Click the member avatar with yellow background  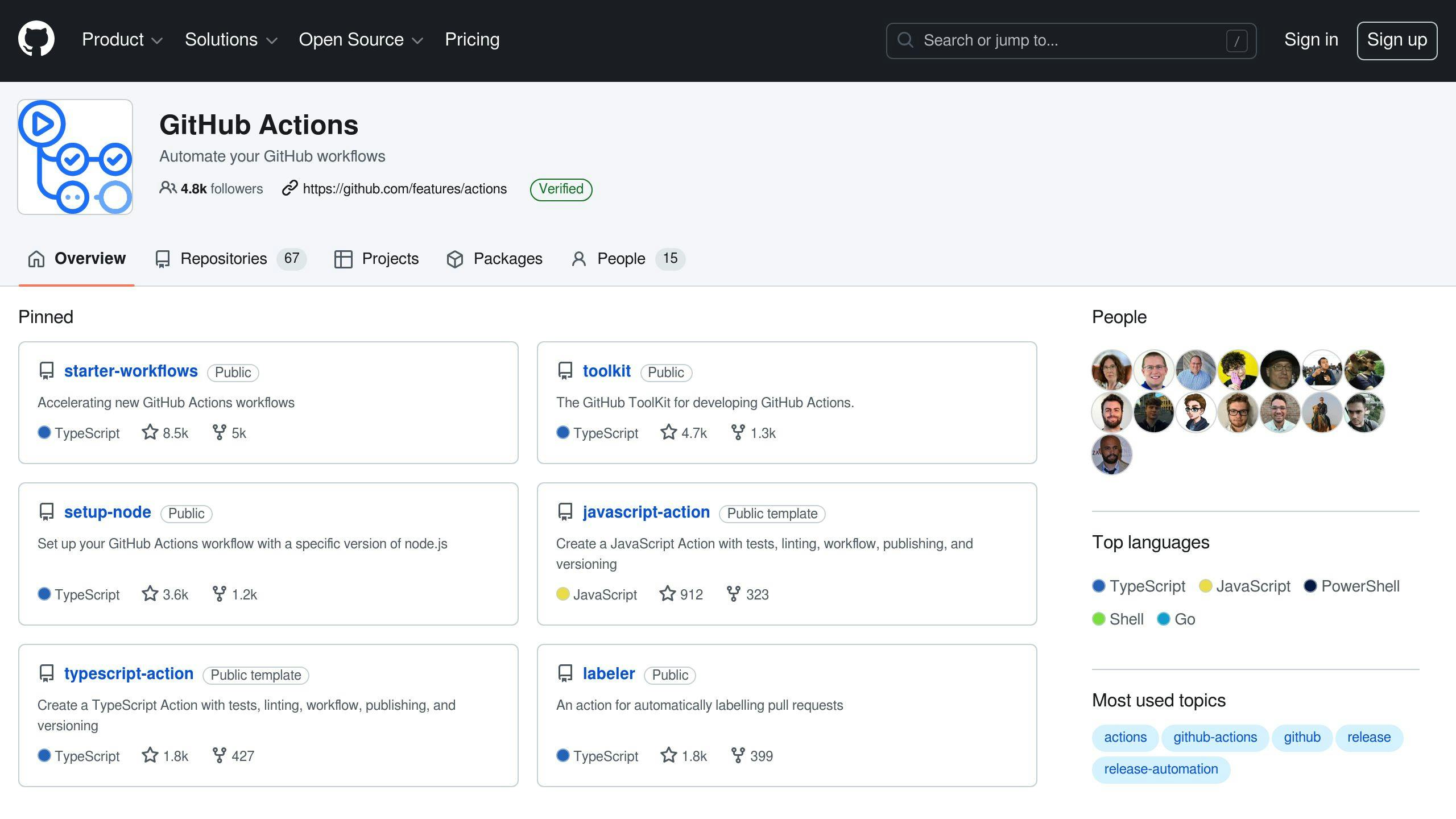1238,370
